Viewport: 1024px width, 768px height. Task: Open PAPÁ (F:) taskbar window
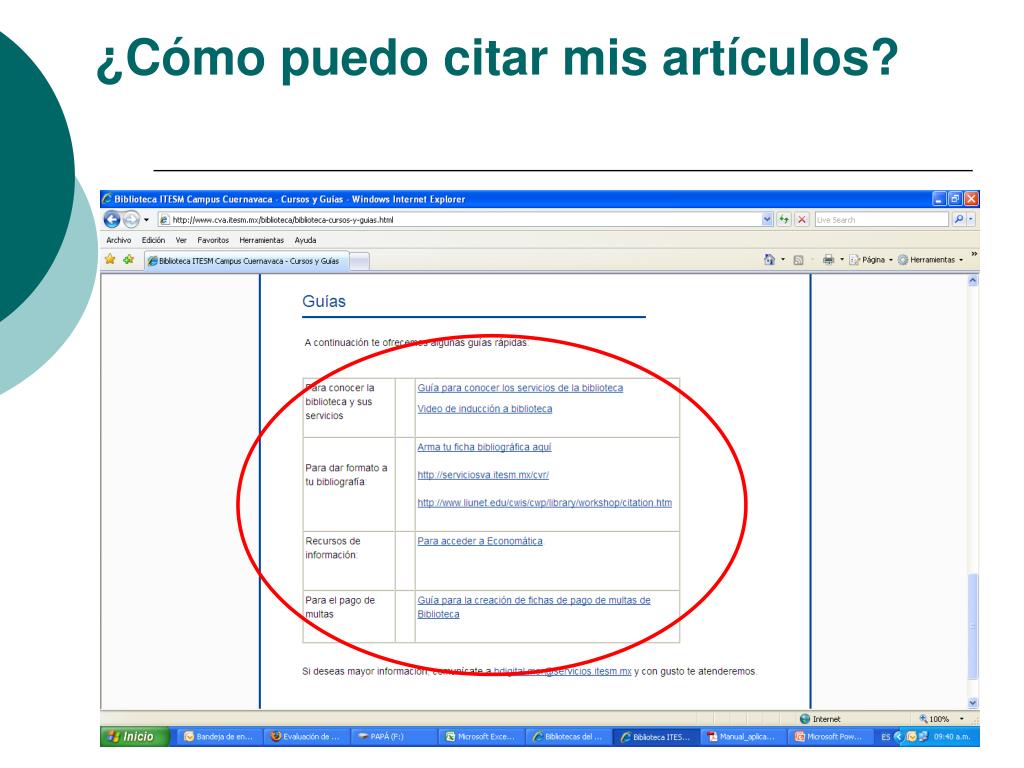click(x=392, y=737)
